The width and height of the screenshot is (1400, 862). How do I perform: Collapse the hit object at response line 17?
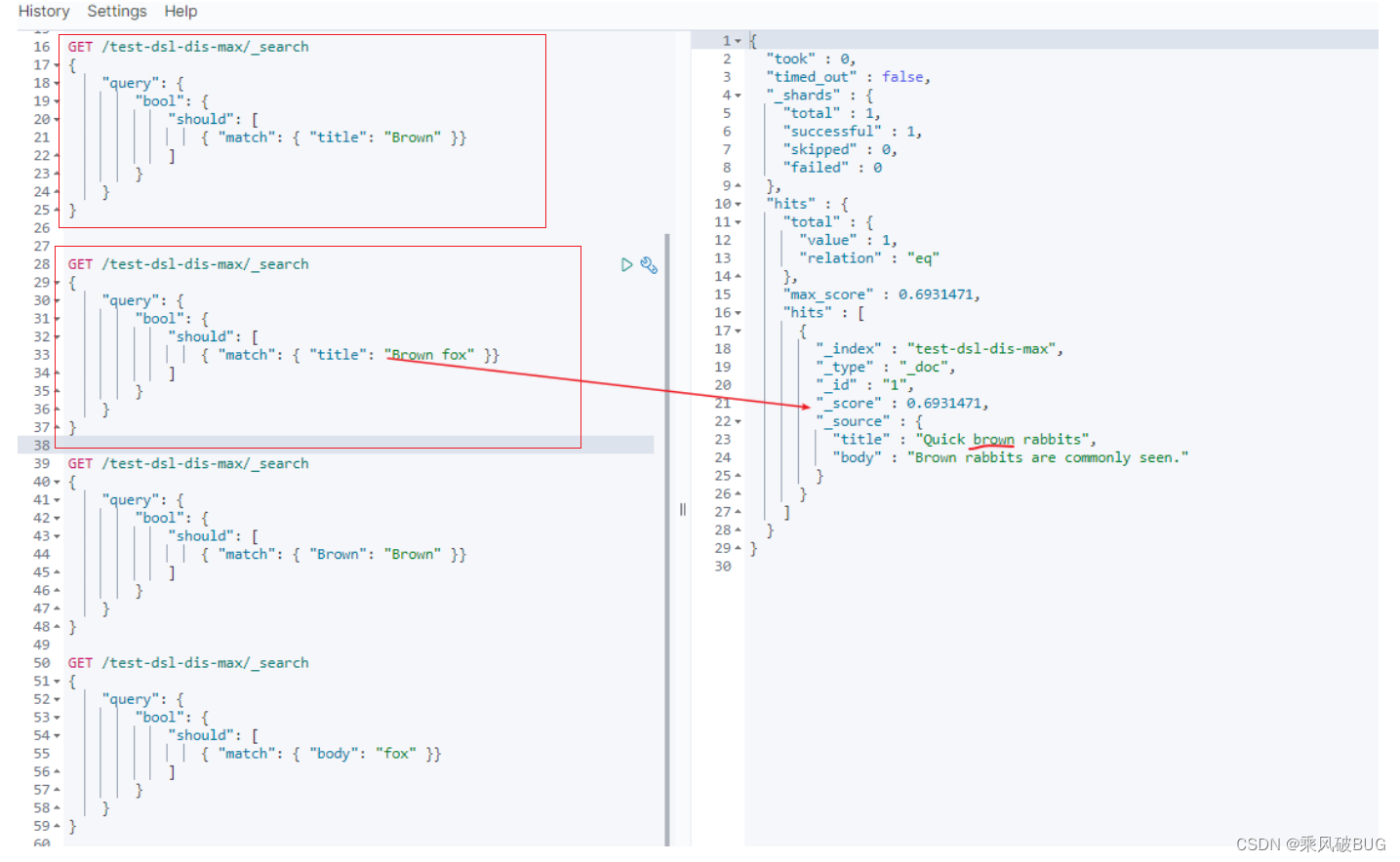tap(738, 331)
